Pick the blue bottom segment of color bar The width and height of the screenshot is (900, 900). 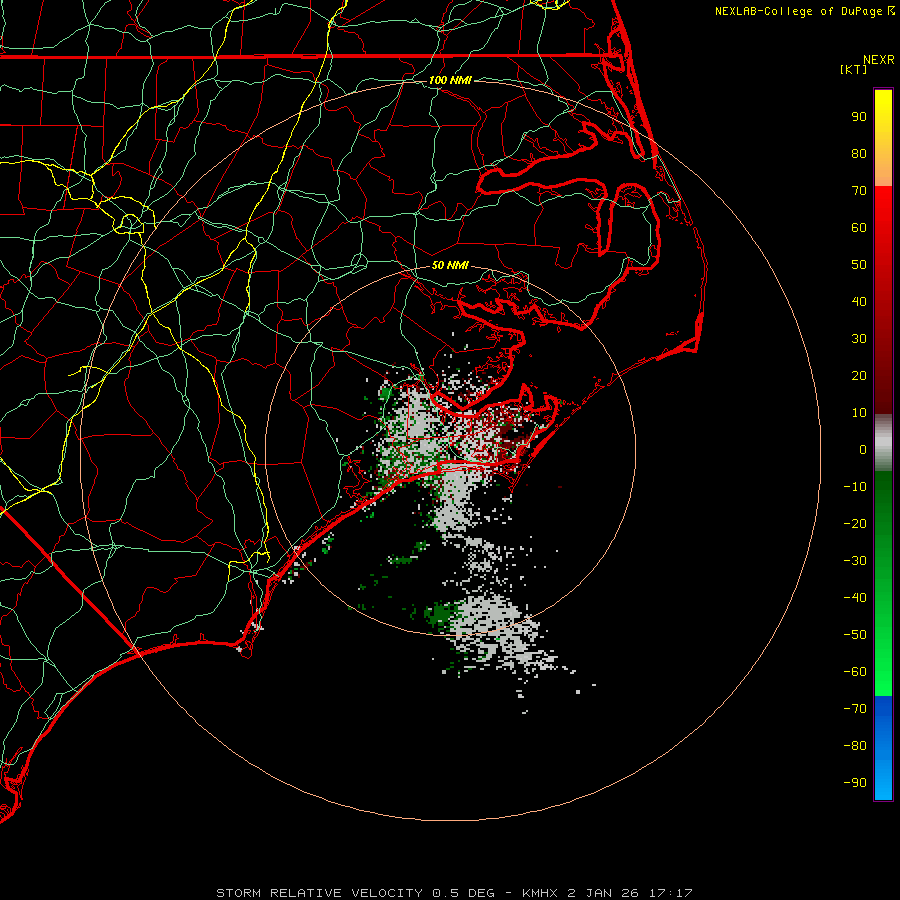tap(883, 747)
